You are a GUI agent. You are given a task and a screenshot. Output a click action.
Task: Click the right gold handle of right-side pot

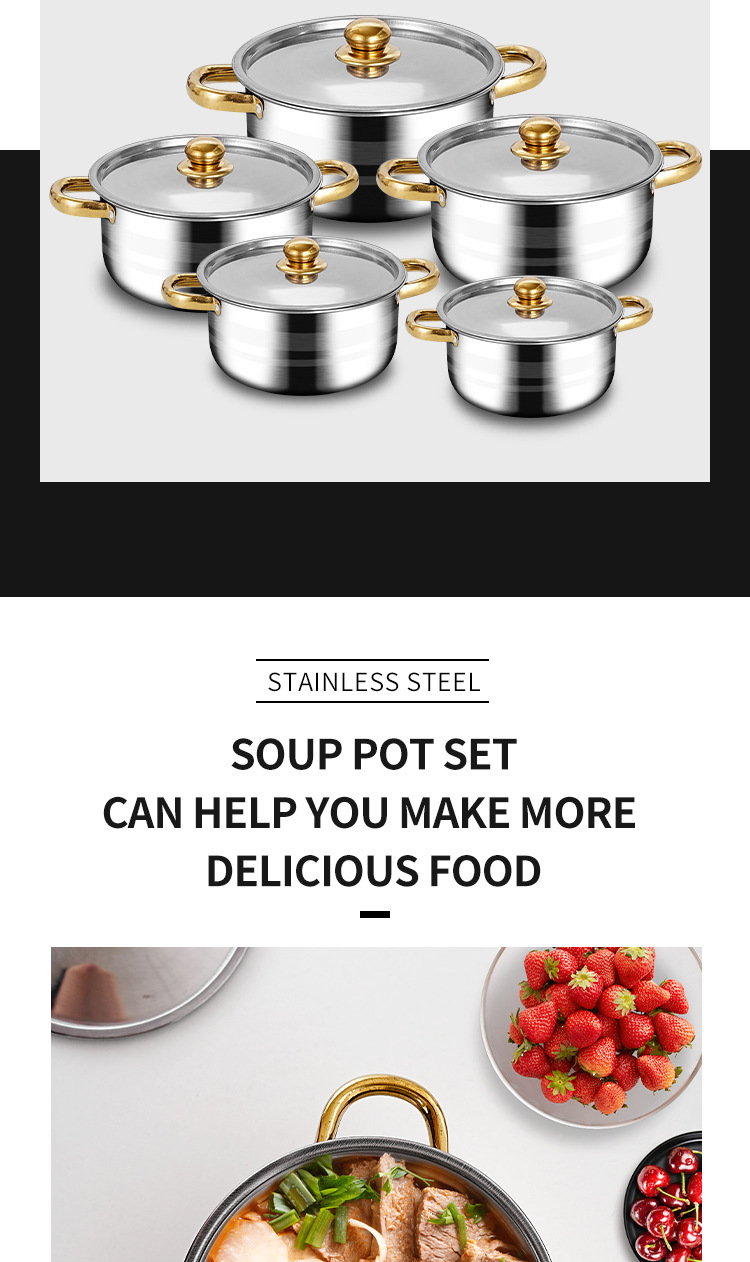pyautogui.click(x=678, y=164)
